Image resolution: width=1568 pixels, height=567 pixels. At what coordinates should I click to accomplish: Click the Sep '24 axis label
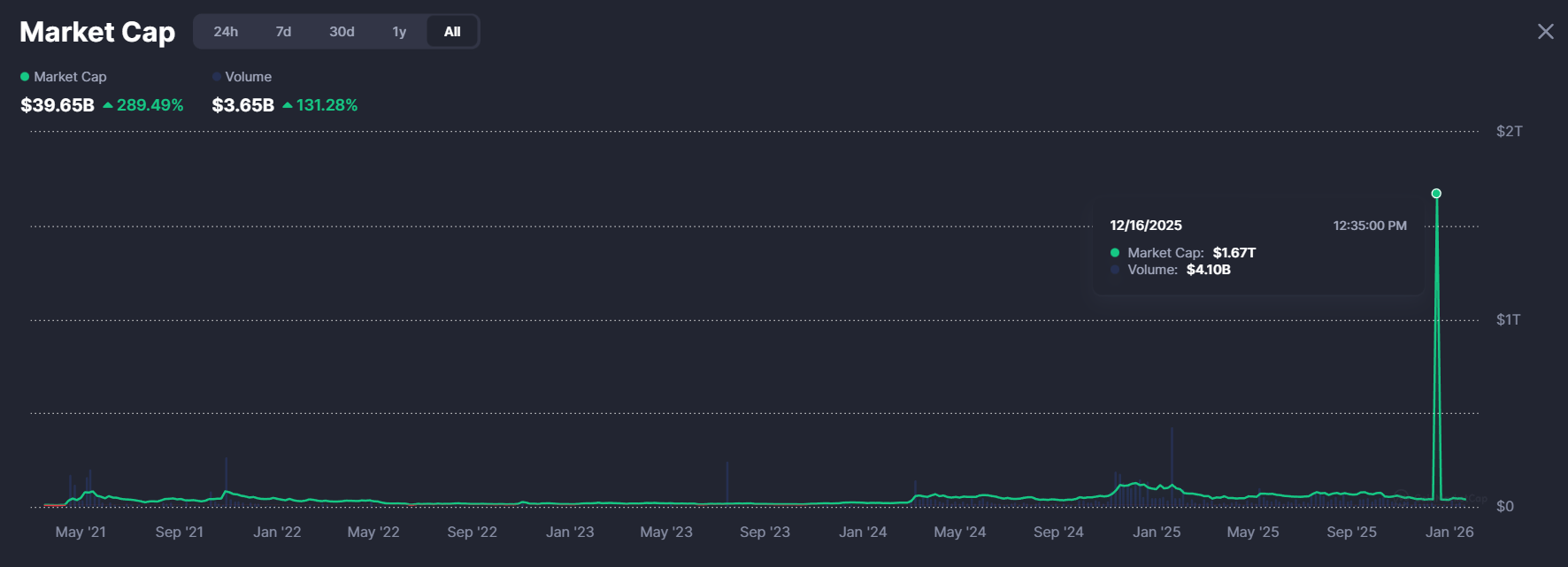click(x=1058, y=532)
